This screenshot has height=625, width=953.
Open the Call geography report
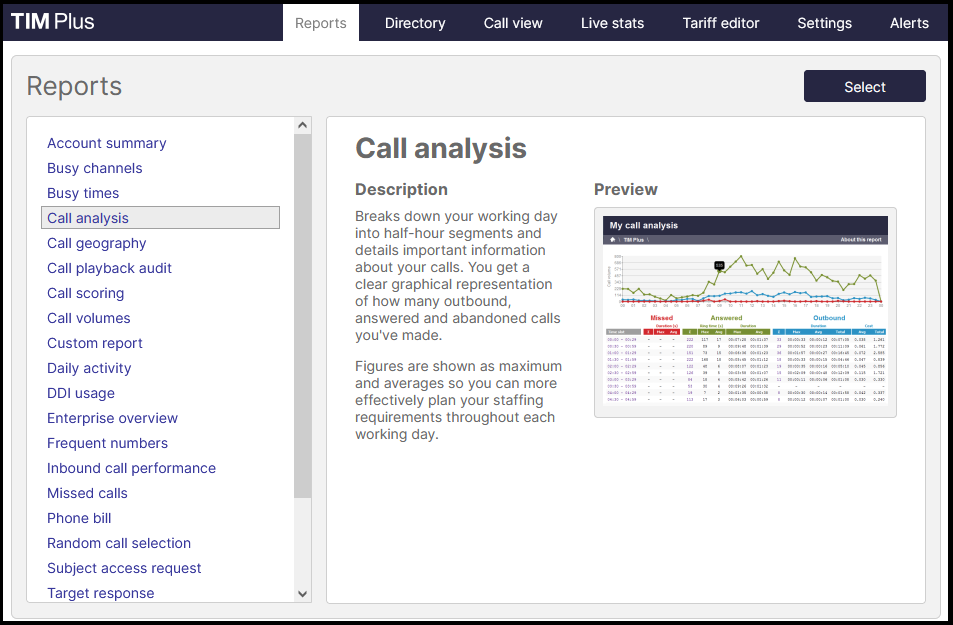(x=96, y=243)
